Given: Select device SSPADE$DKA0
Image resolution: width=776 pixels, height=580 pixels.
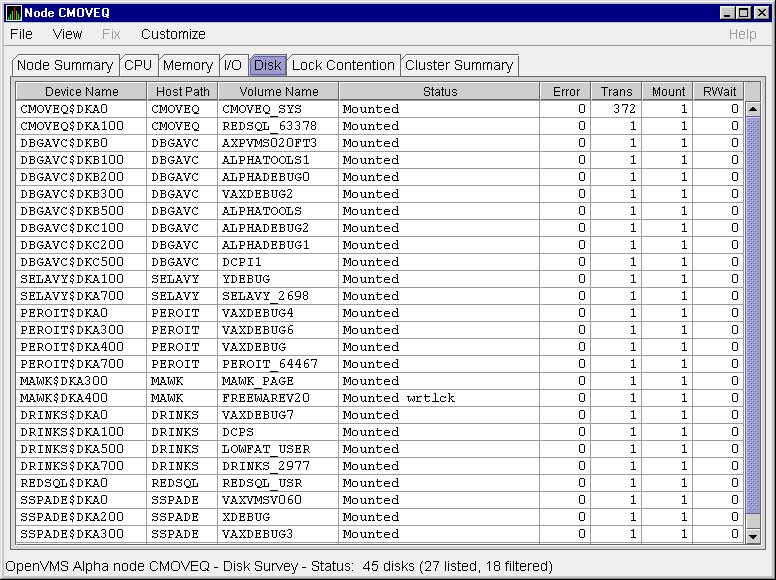Looking at the screenshot, I should [x=64, y=500].
